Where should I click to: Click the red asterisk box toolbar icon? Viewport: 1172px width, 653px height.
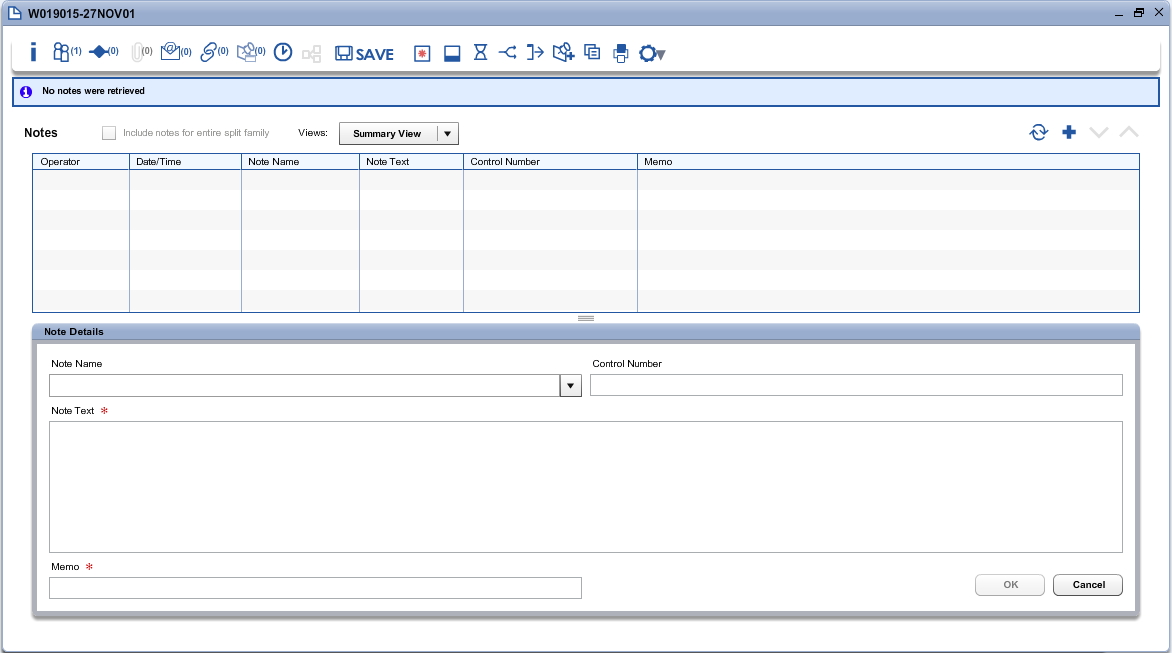(x=422, y=54)
